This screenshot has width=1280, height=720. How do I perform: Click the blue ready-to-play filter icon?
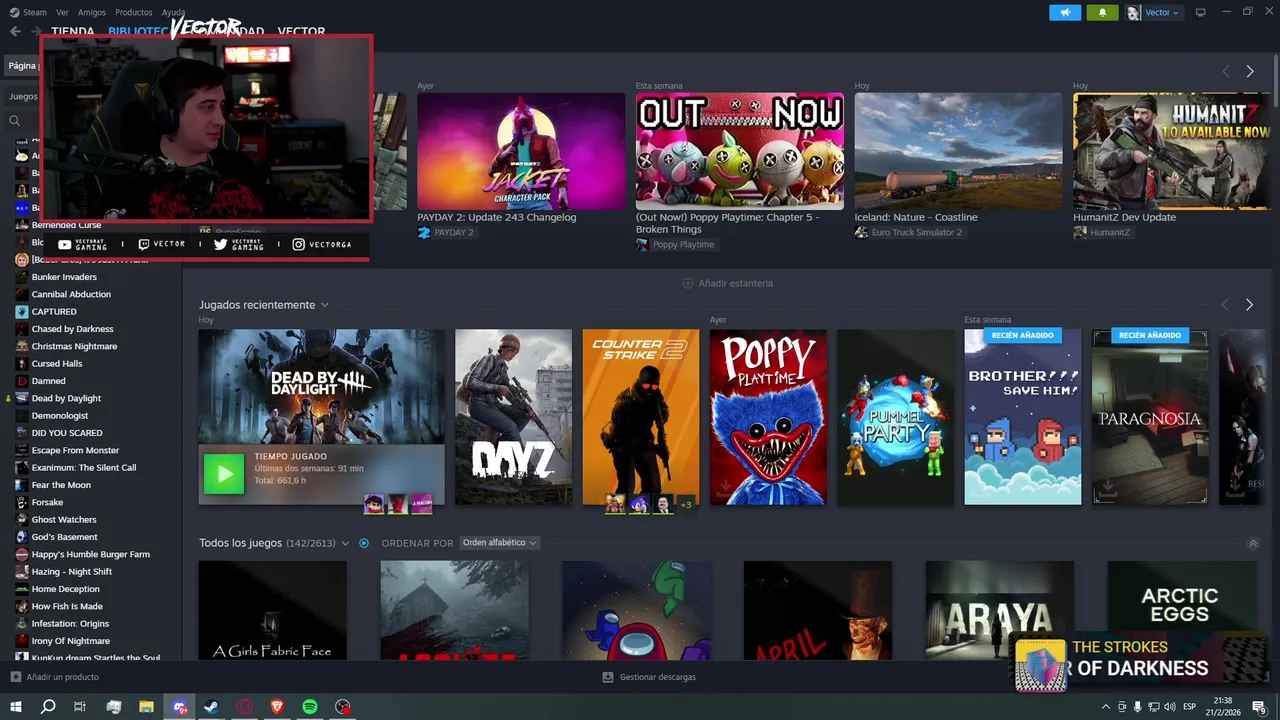click(364, 543)
